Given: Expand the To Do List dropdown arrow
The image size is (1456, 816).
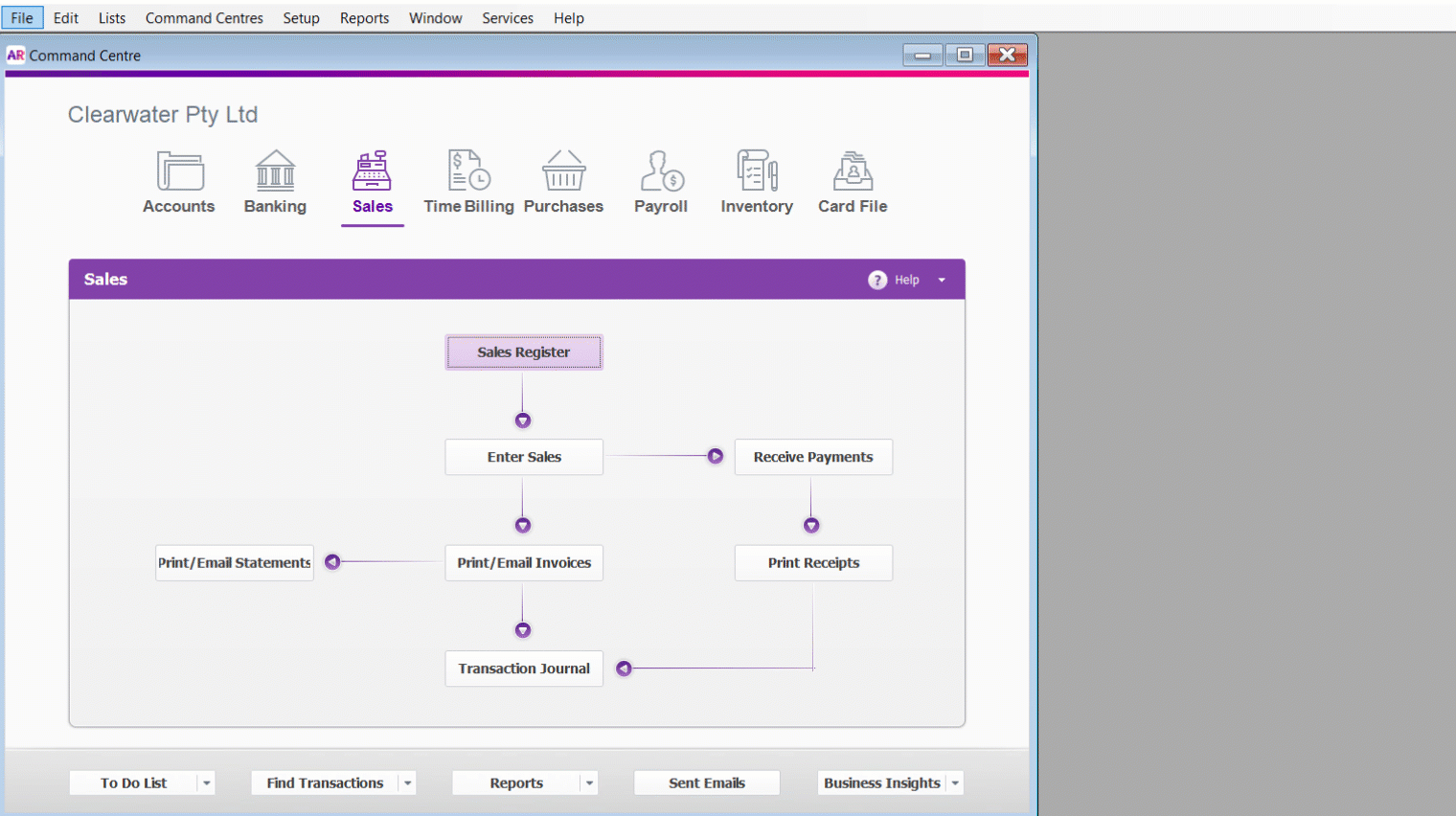Looking at the screenshot, I should [x=206, y=783].
